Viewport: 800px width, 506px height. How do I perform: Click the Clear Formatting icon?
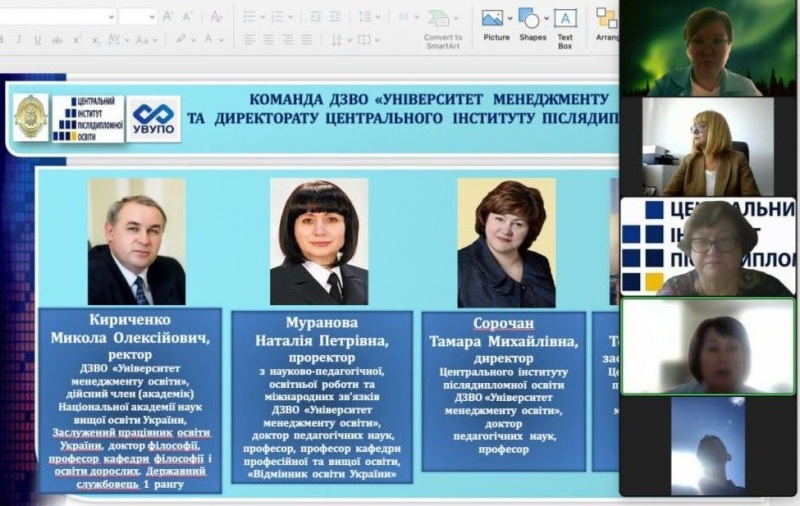click(x=216, y=16)
